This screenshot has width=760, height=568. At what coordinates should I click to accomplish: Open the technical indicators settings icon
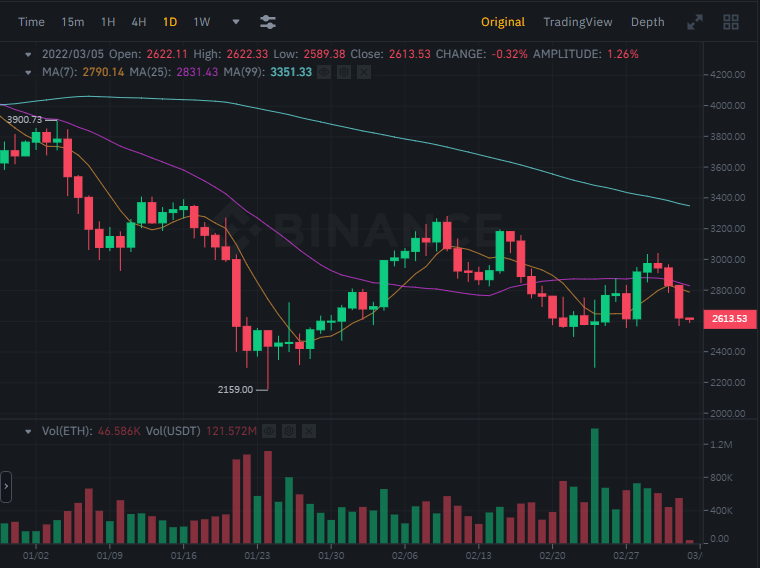point(268,21)
